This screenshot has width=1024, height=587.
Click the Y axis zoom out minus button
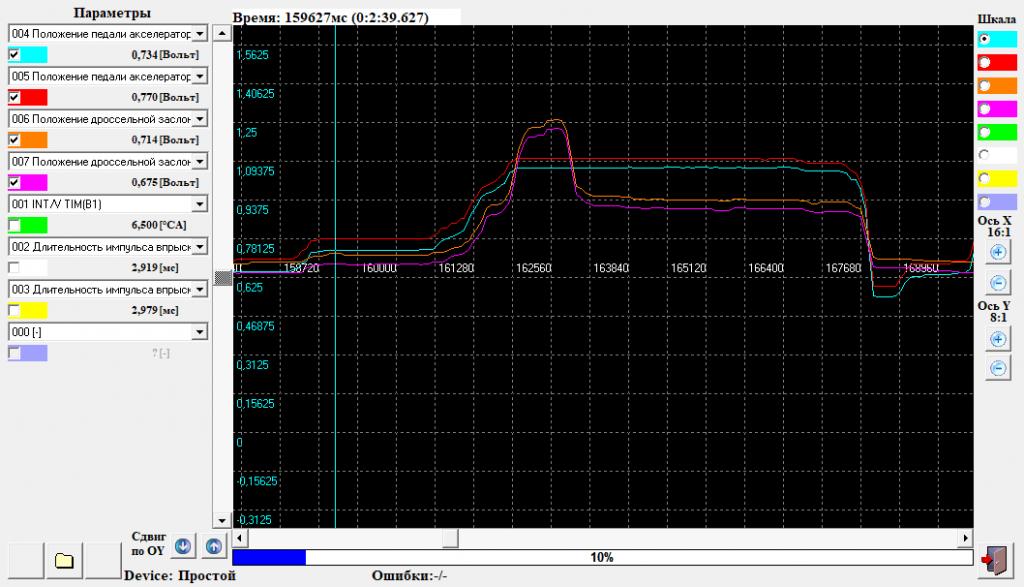coord(998,368)
